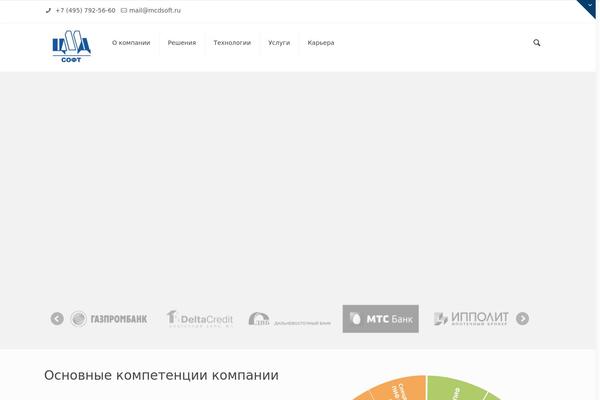Select the МТС Банк client logo
Screen dimensions: 600x400
click(x=381, y=319)
